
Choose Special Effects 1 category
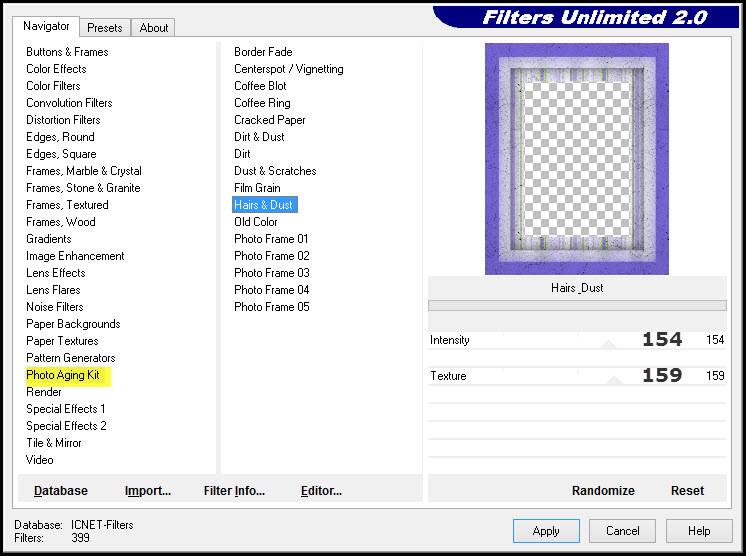pyautogui.click(x=66, y=409)
